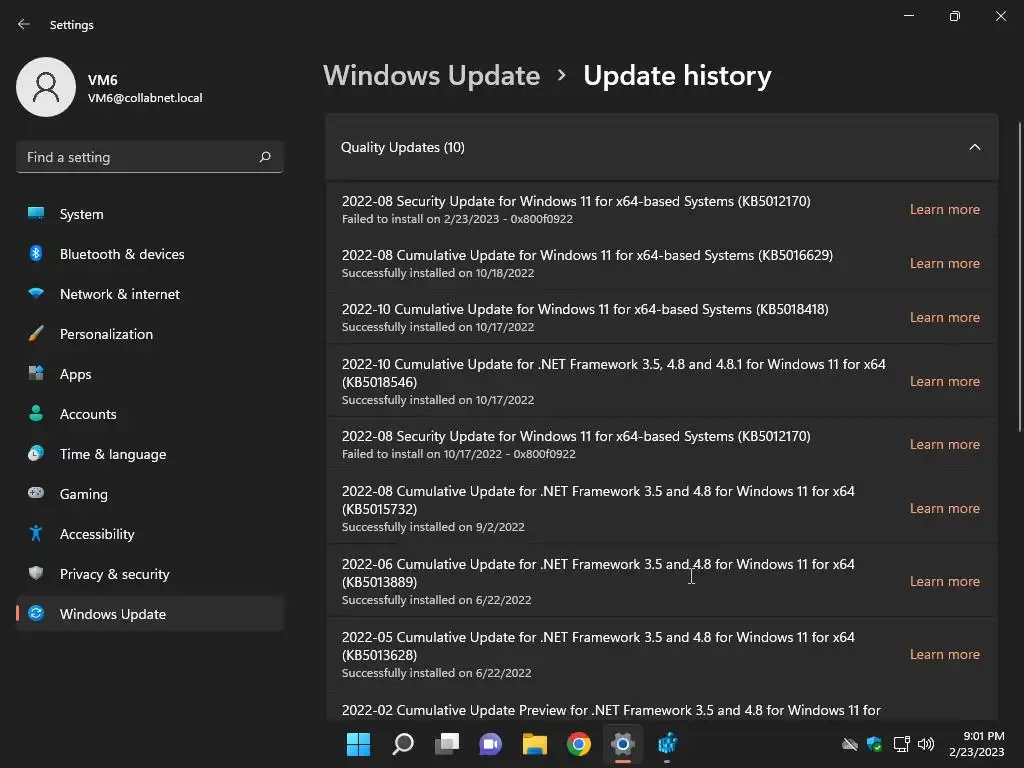Click the Privacy & security shield icon
The width and height of the screenshot is (1024, 768).
coord(36,573)
